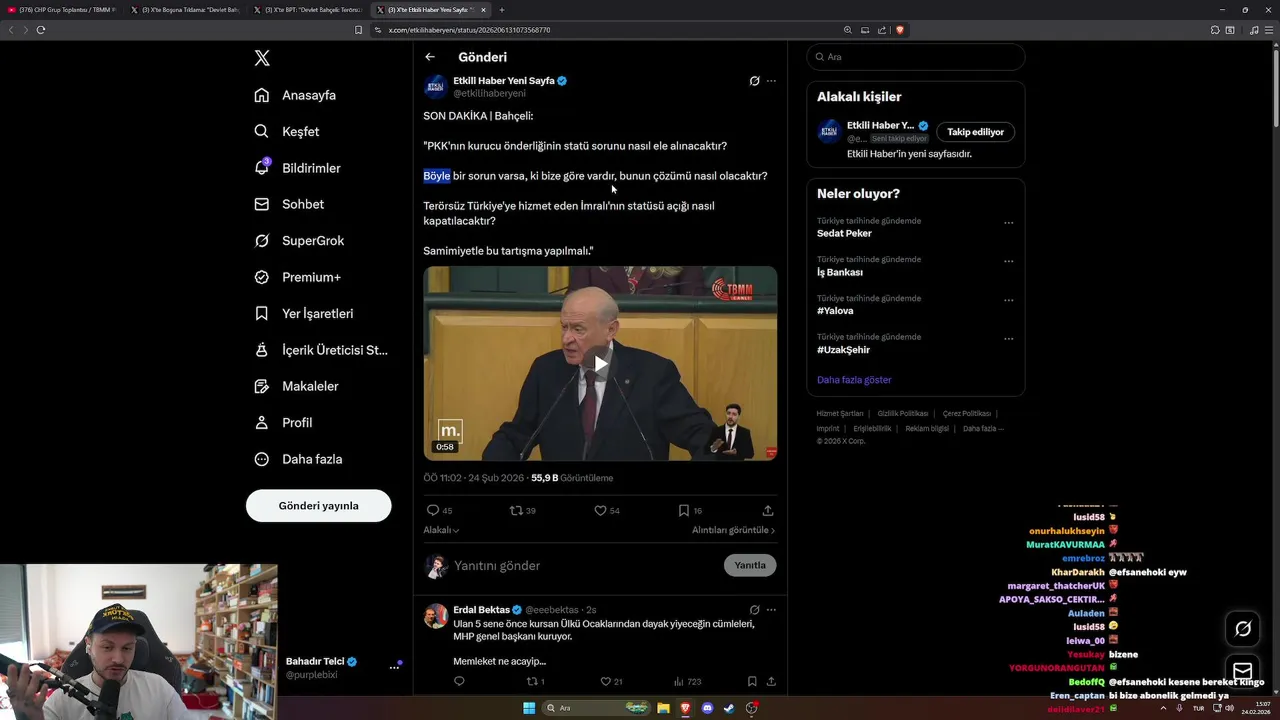Share Erdal Bektas reply
1280x720 pixels.
(771, 682)
